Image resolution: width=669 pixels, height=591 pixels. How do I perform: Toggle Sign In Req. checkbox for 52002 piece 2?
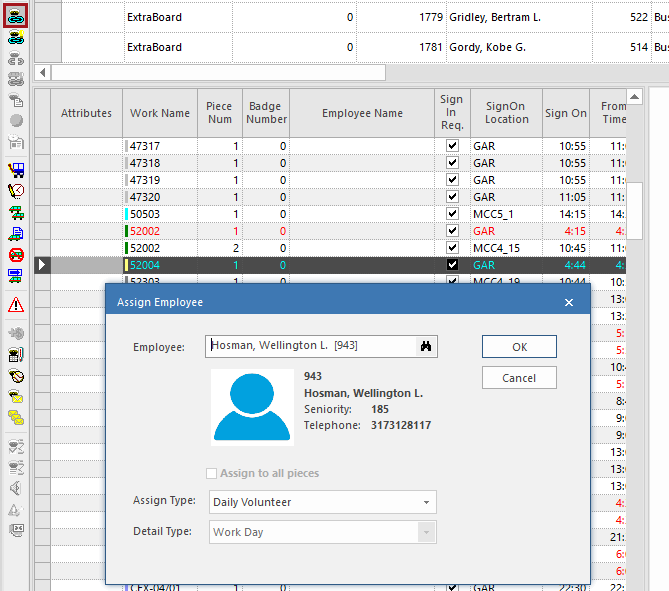452,247
